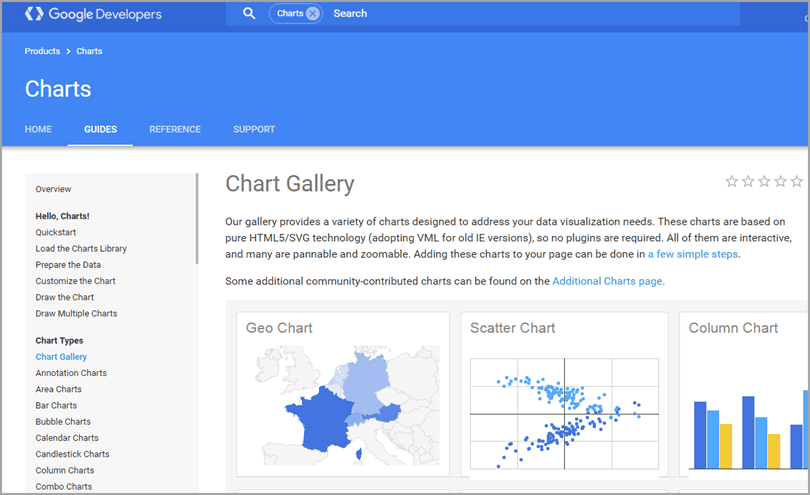810x495 pixels.
Task: Click the Google Developers logo icon
Action: [x=34, y=14]
